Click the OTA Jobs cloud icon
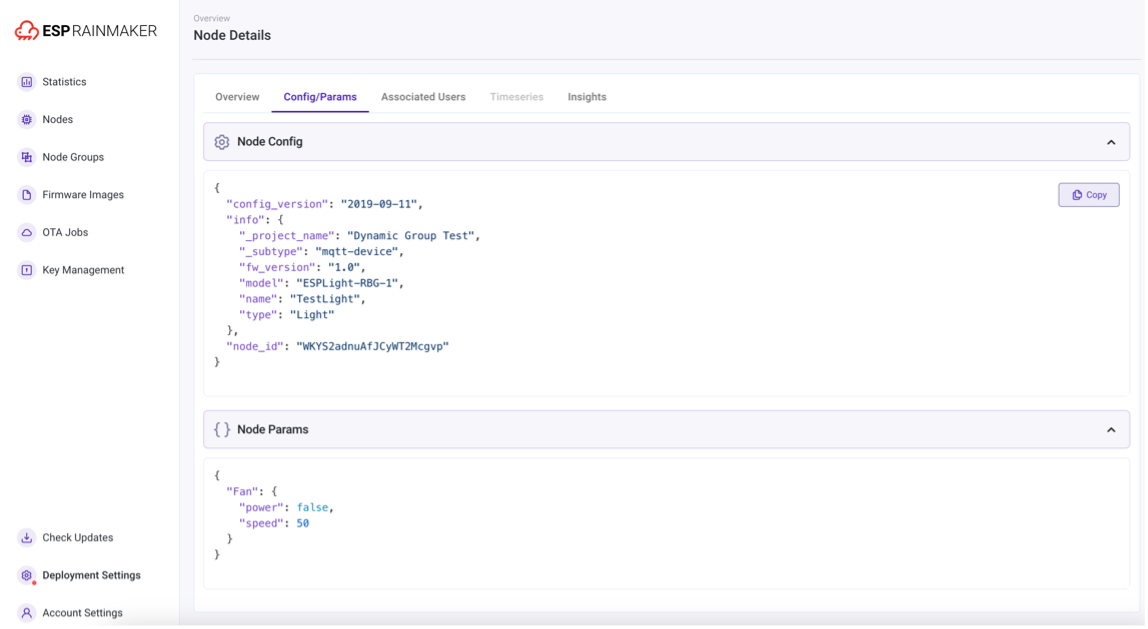1148x629 pixels. tap(26, 232)
